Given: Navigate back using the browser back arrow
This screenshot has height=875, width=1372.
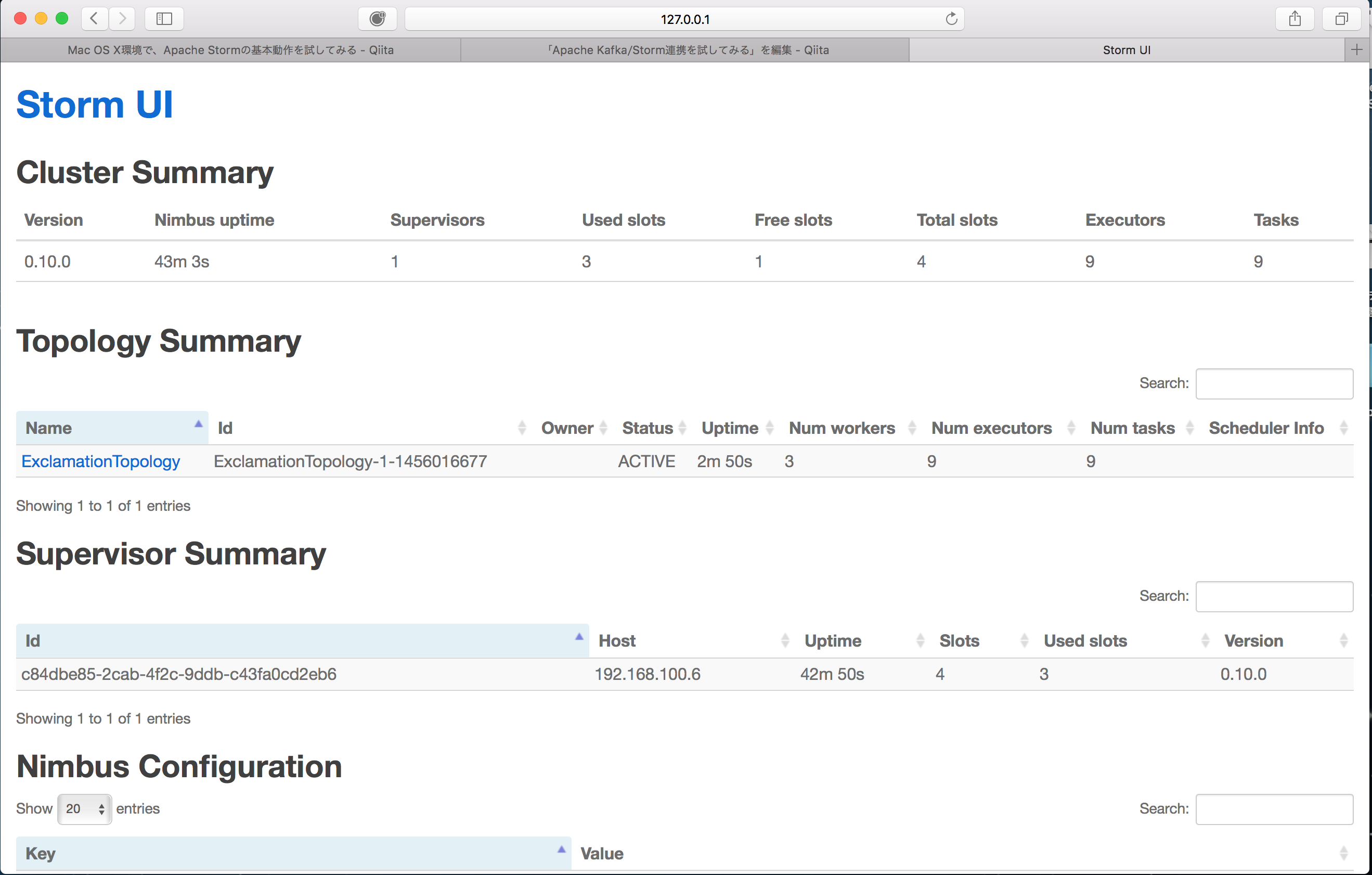Looking at the screenshot, I should [95, 18].
